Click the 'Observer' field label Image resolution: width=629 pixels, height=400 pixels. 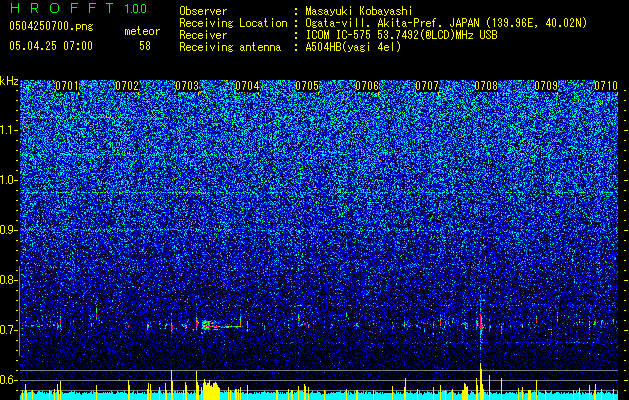(203, 11)
